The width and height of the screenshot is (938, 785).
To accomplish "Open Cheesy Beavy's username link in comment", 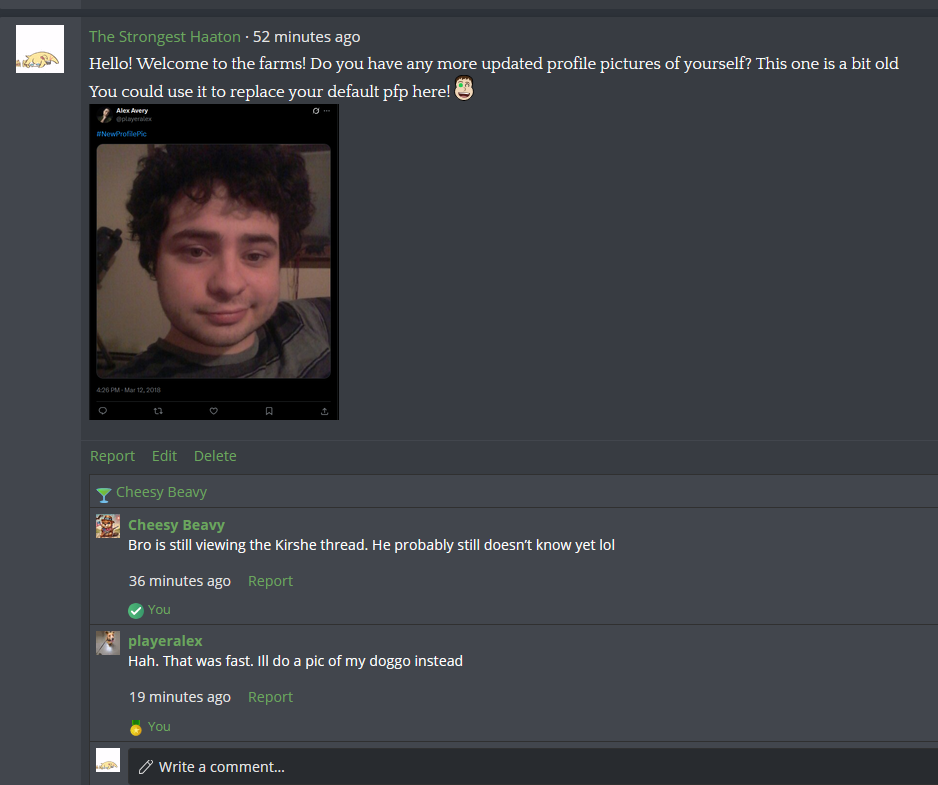I will [176, 525].
